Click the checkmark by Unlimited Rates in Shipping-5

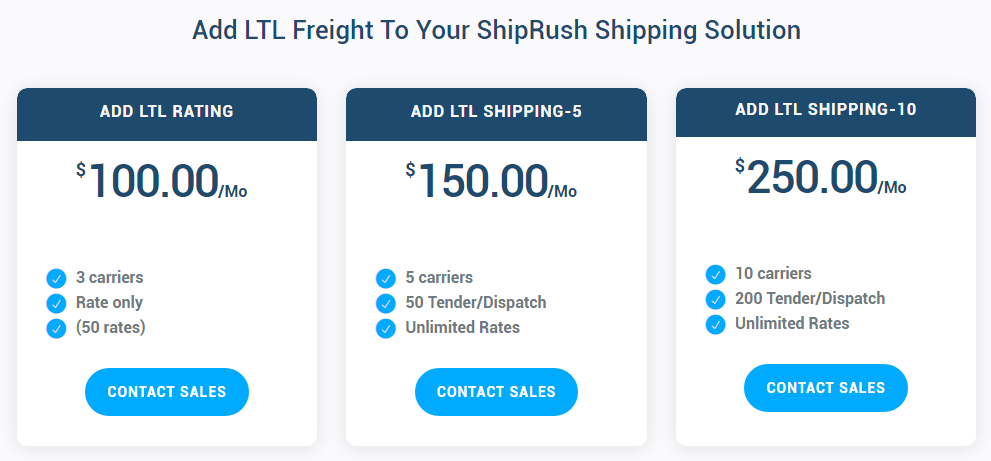coord(386,329)
